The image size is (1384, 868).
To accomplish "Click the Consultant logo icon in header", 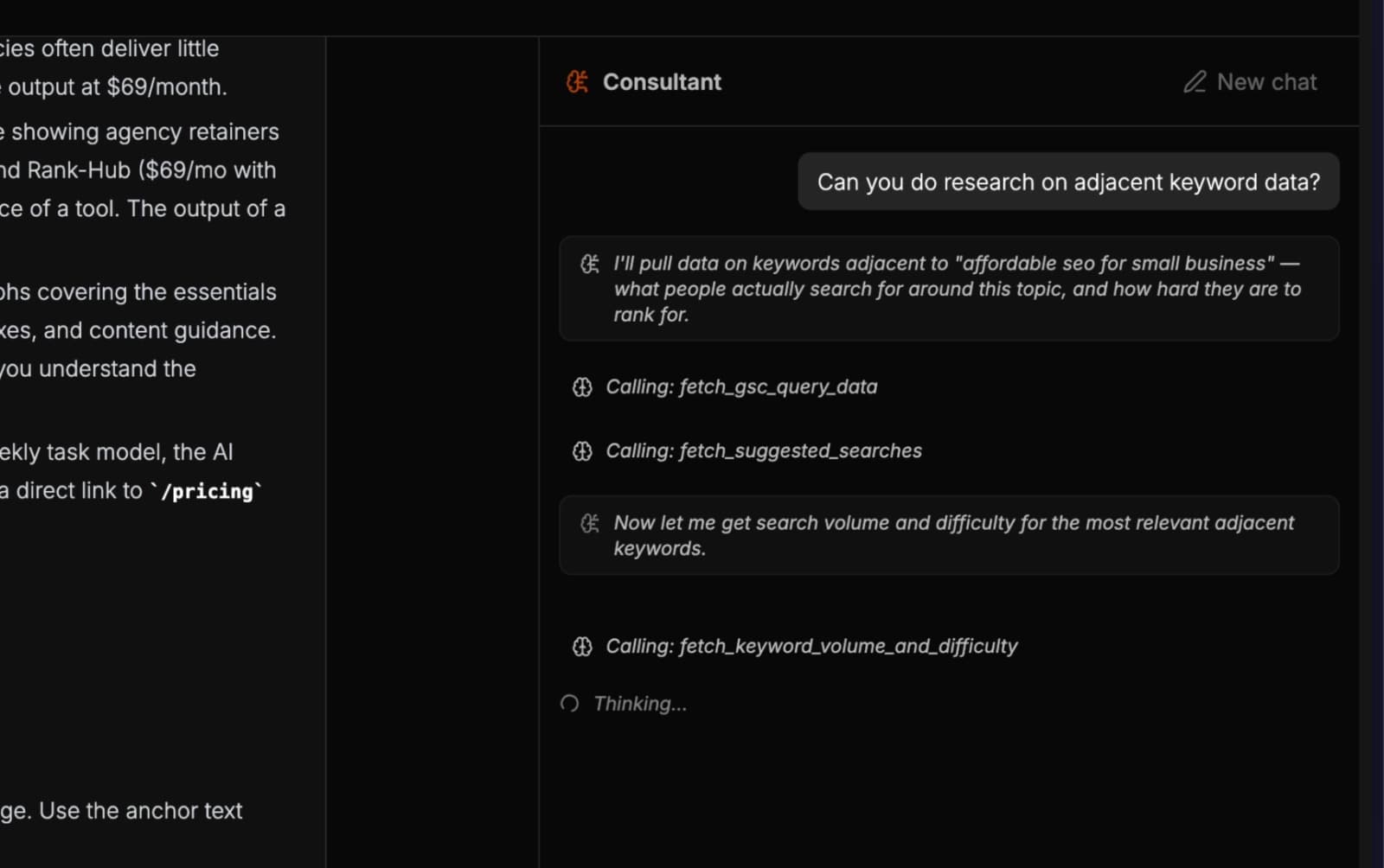I will pos(577,82).
